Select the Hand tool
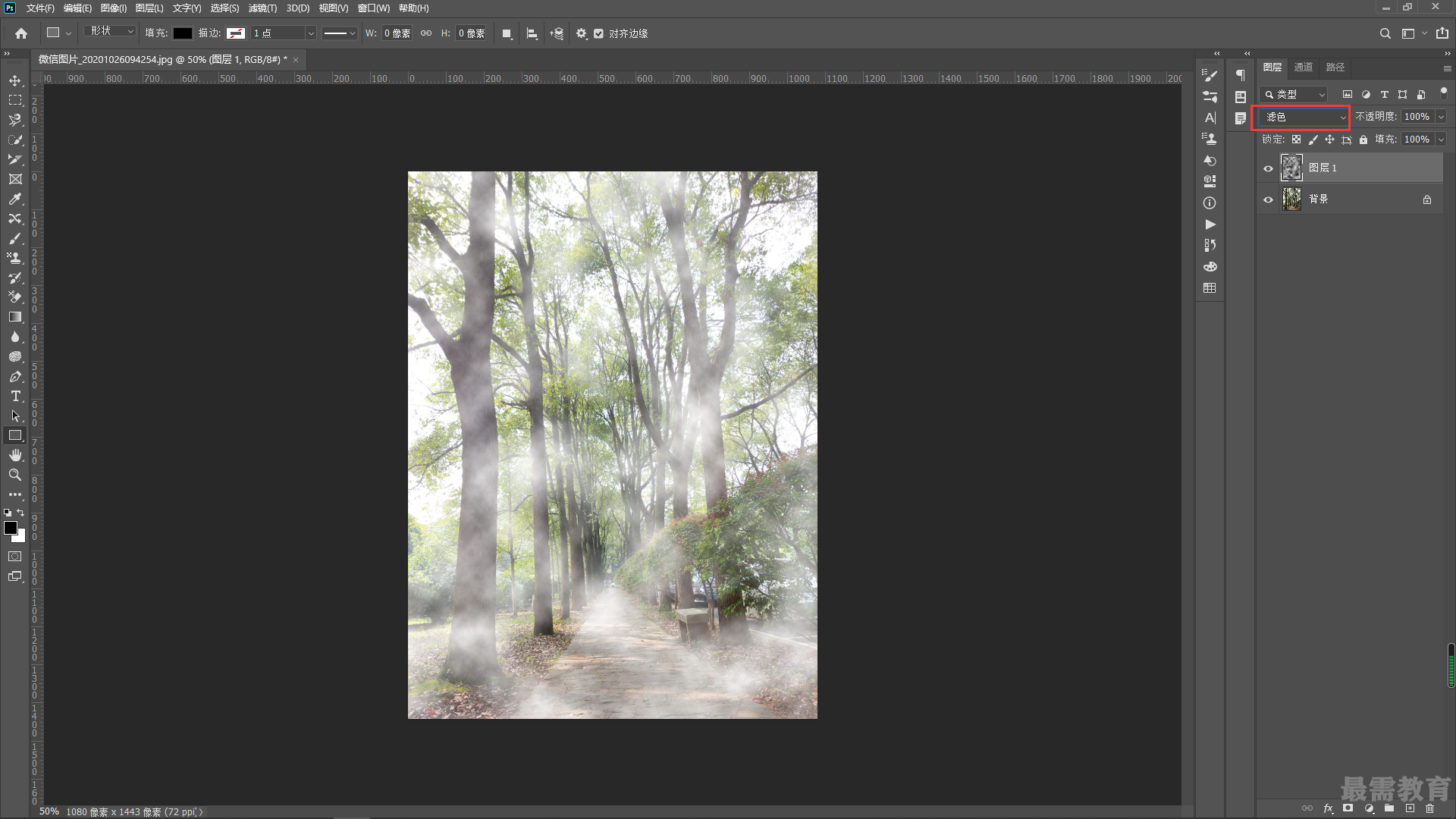 (x=15, y=455)
